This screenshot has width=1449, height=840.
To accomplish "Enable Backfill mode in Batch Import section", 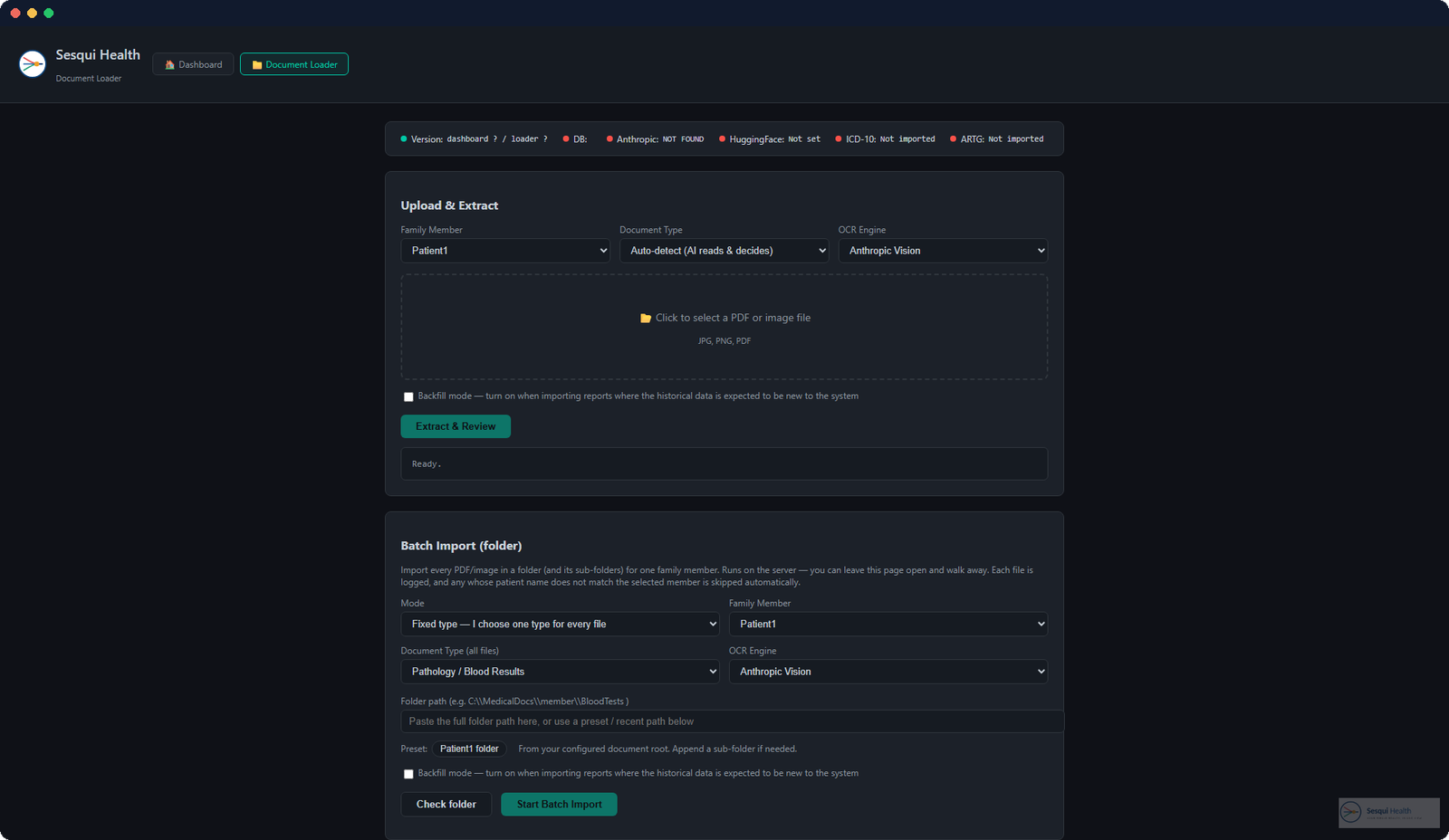I will 408,774.
